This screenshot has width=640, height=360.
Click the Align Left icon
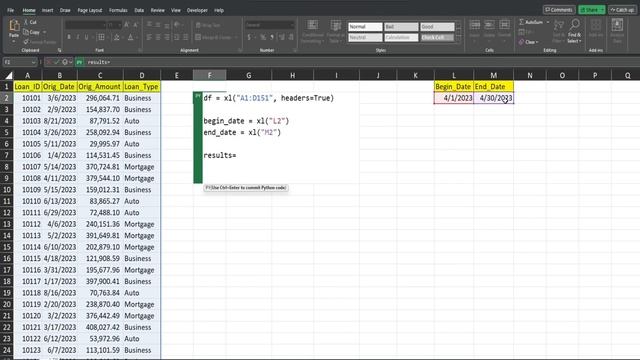(x=149, y=37)
